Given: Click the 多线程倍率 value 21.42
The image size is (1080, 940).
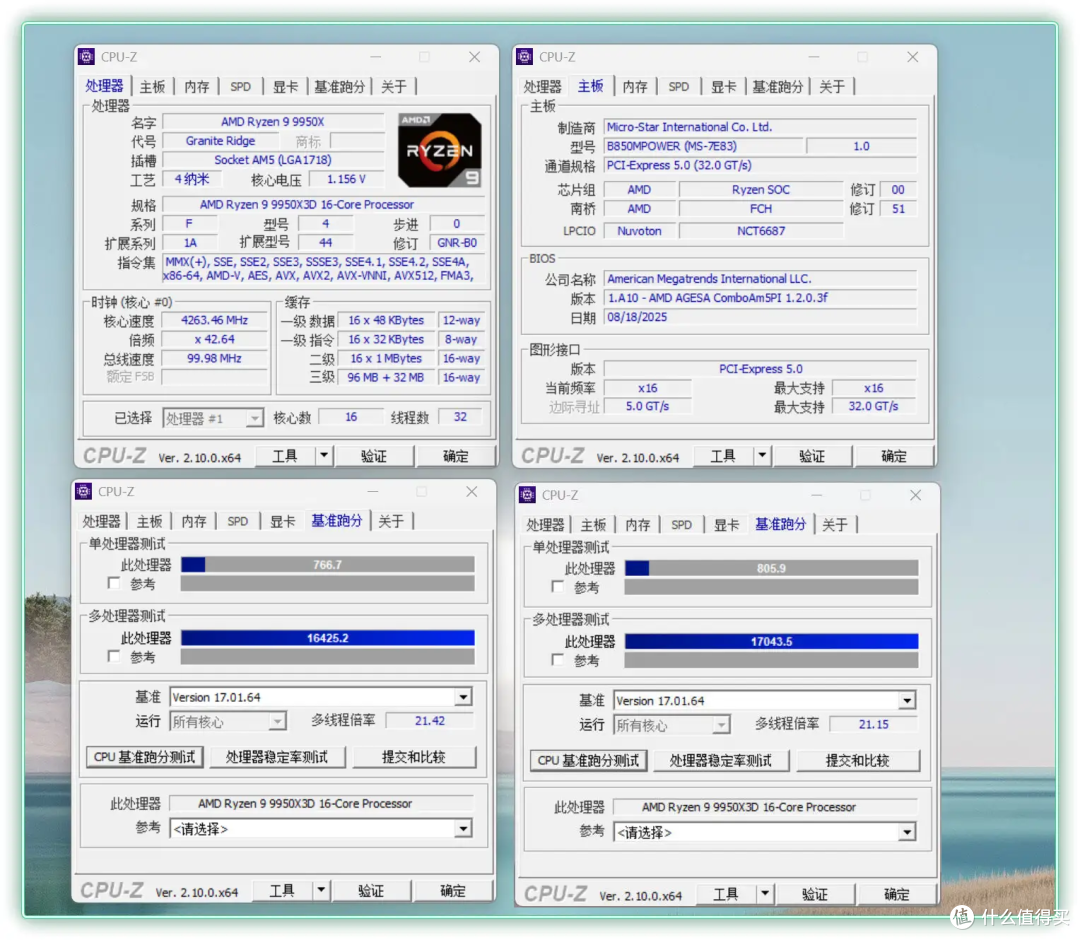Looking at the screenshot, I should tap(430, 721).
